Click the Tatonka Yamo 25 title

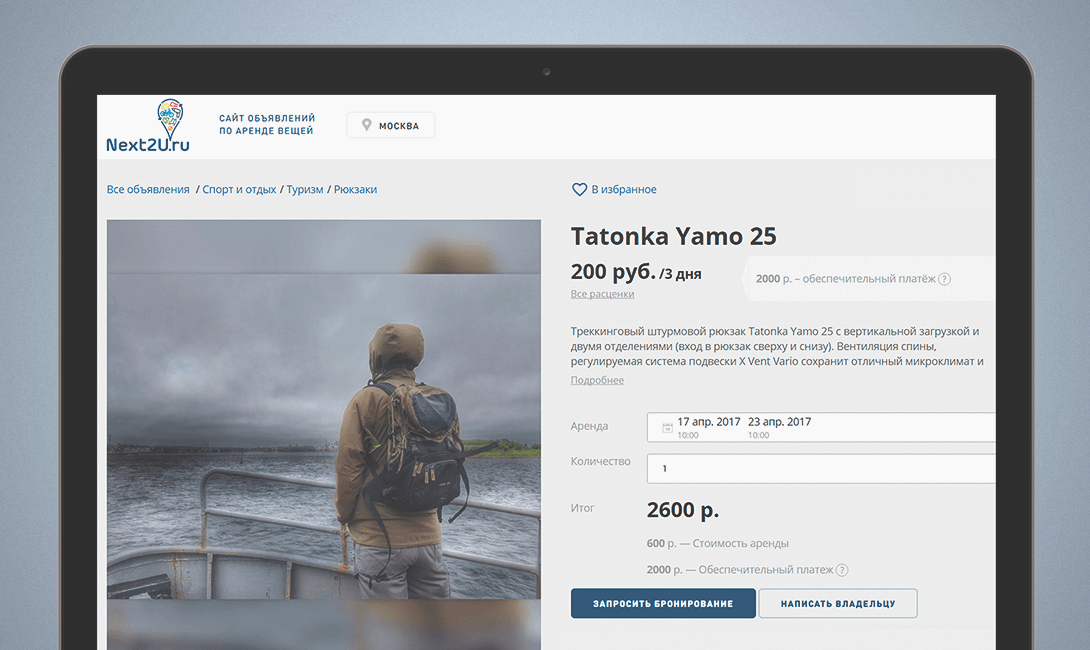click(x=673, y=236)
